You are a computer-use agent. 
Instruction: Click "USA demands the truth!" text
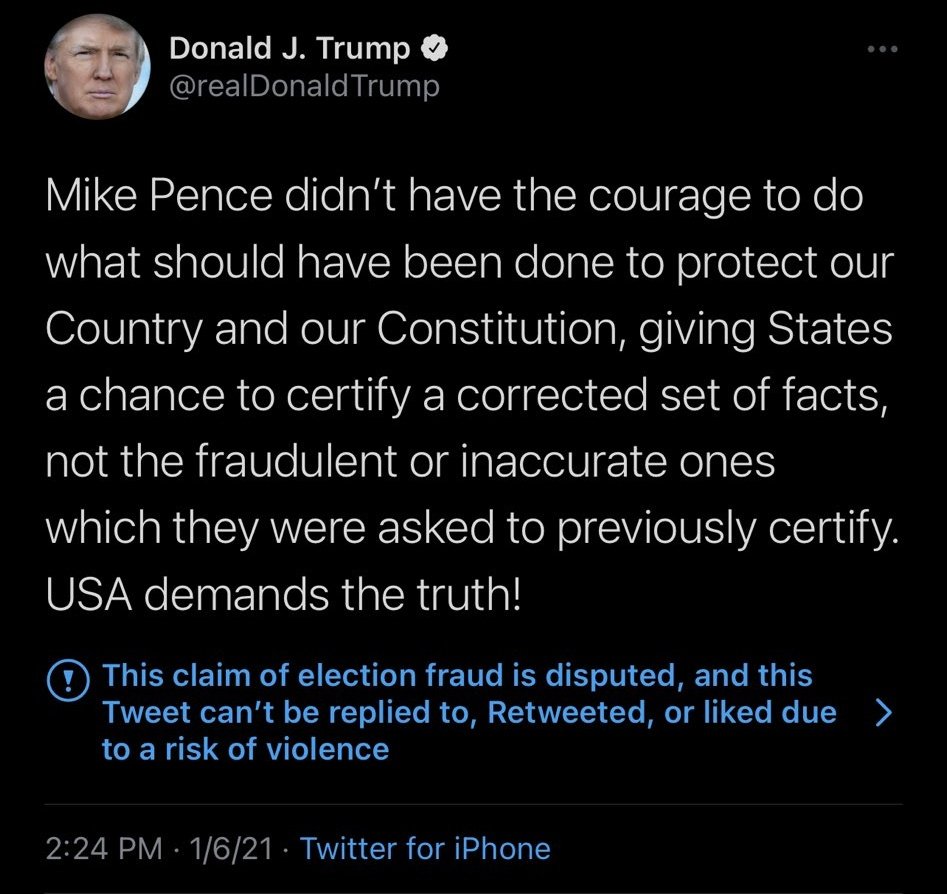point(283,600)
